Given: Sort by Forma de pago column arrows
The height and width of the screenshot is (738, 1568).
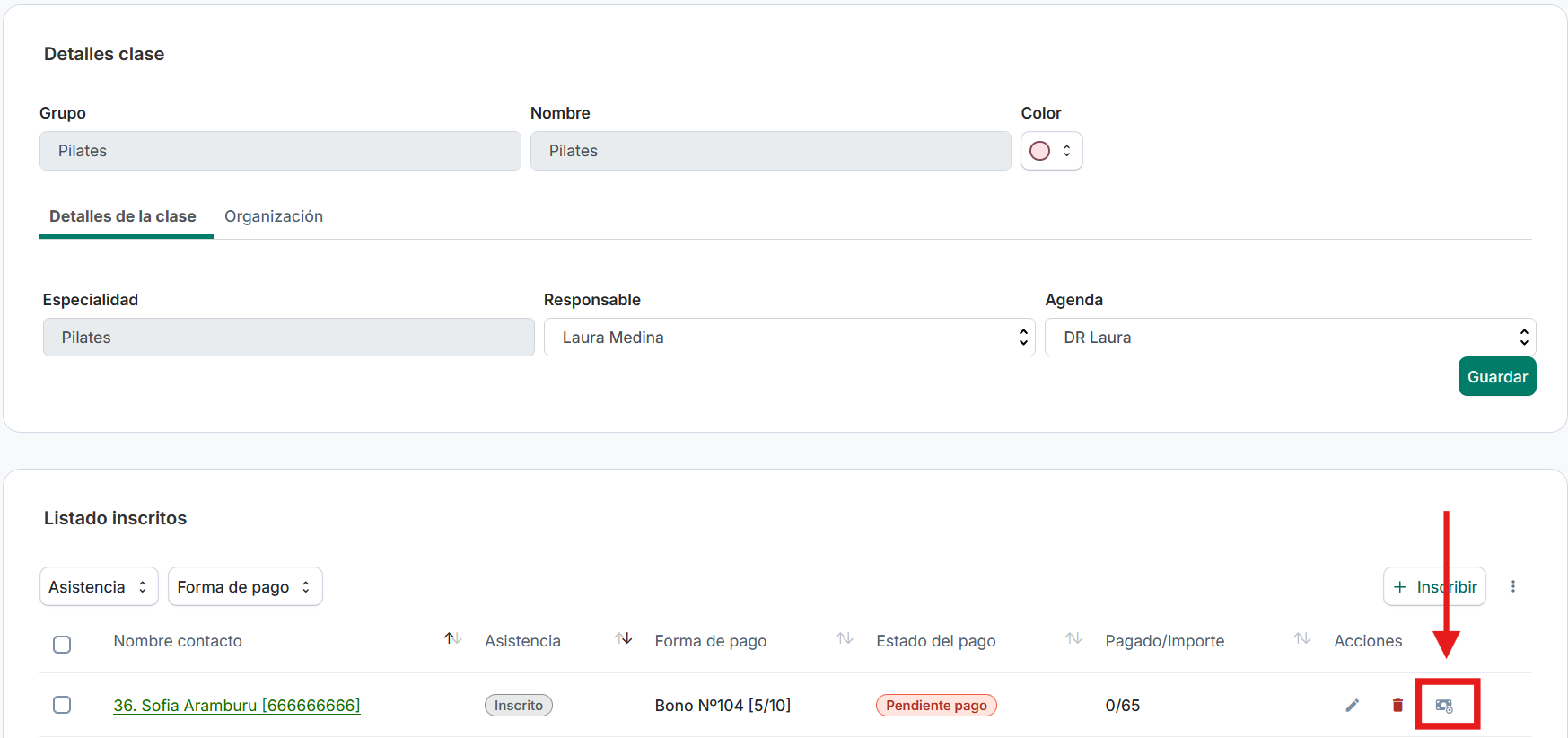Looking at the screenshot, I should click(844, 638).
